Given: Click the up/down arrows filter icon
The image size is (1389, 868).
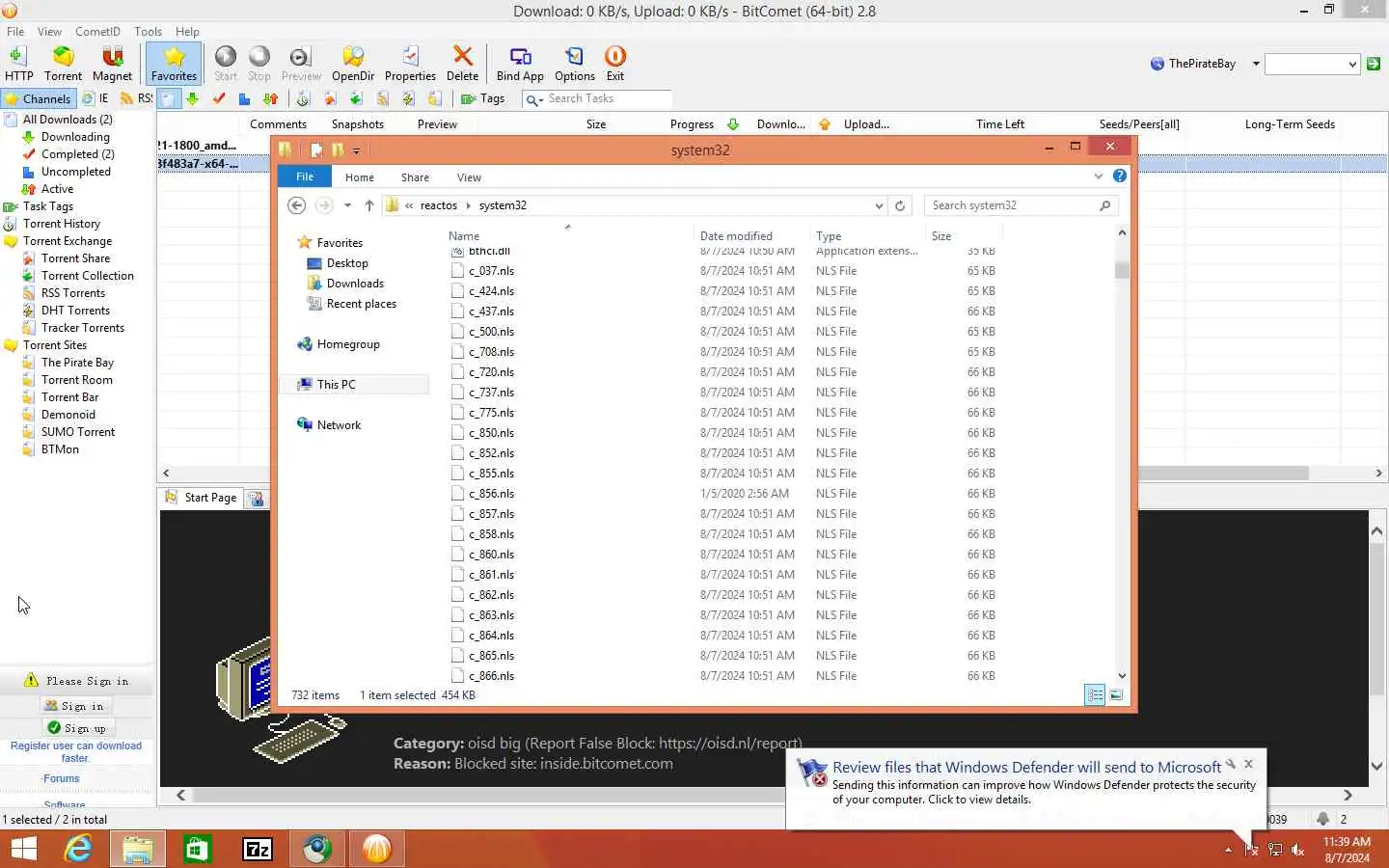Looking at the screenshot, I should 271,98.
